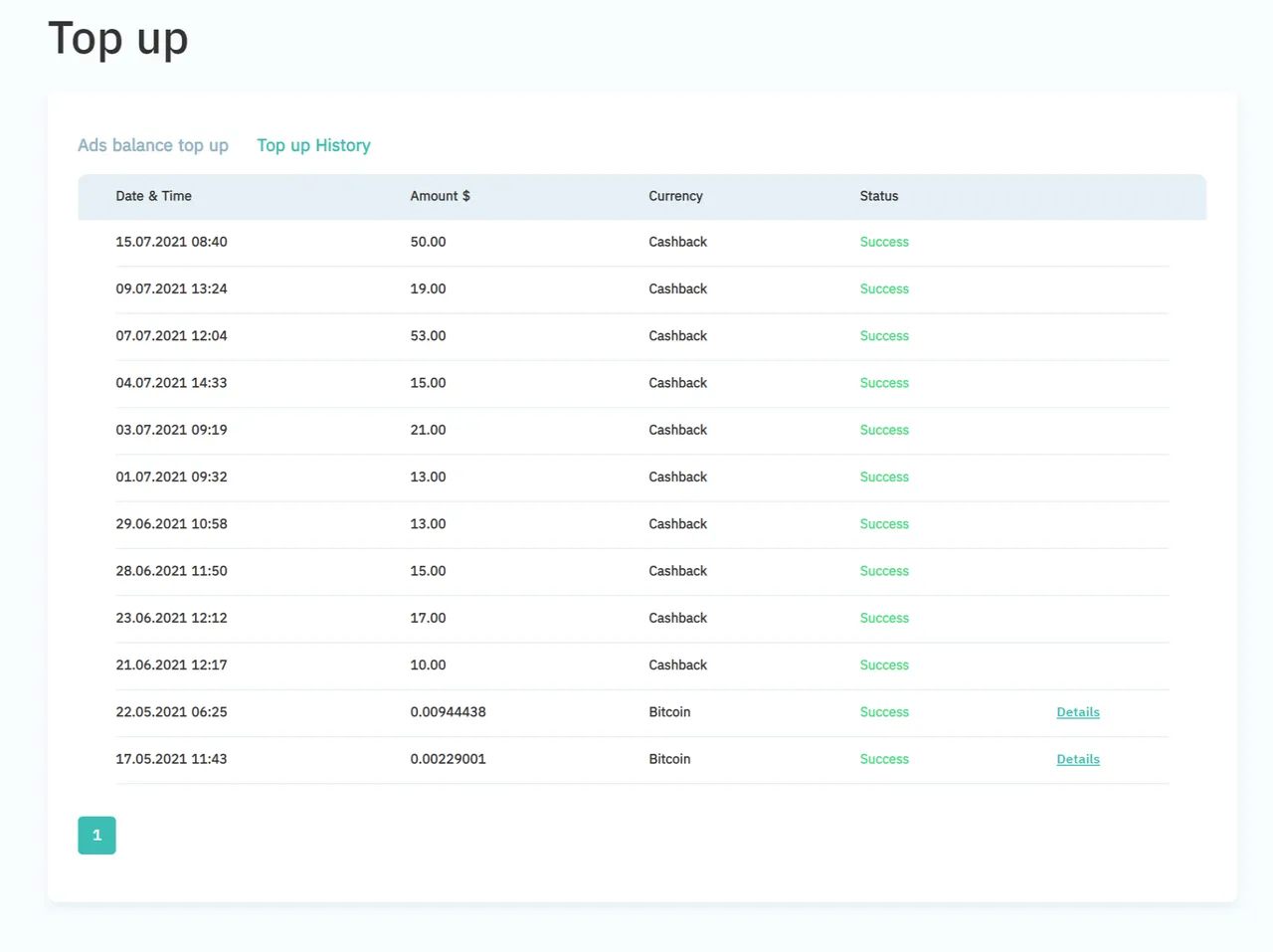
Task: Click the Date & Time column header
Action: (x=154, y=196)
